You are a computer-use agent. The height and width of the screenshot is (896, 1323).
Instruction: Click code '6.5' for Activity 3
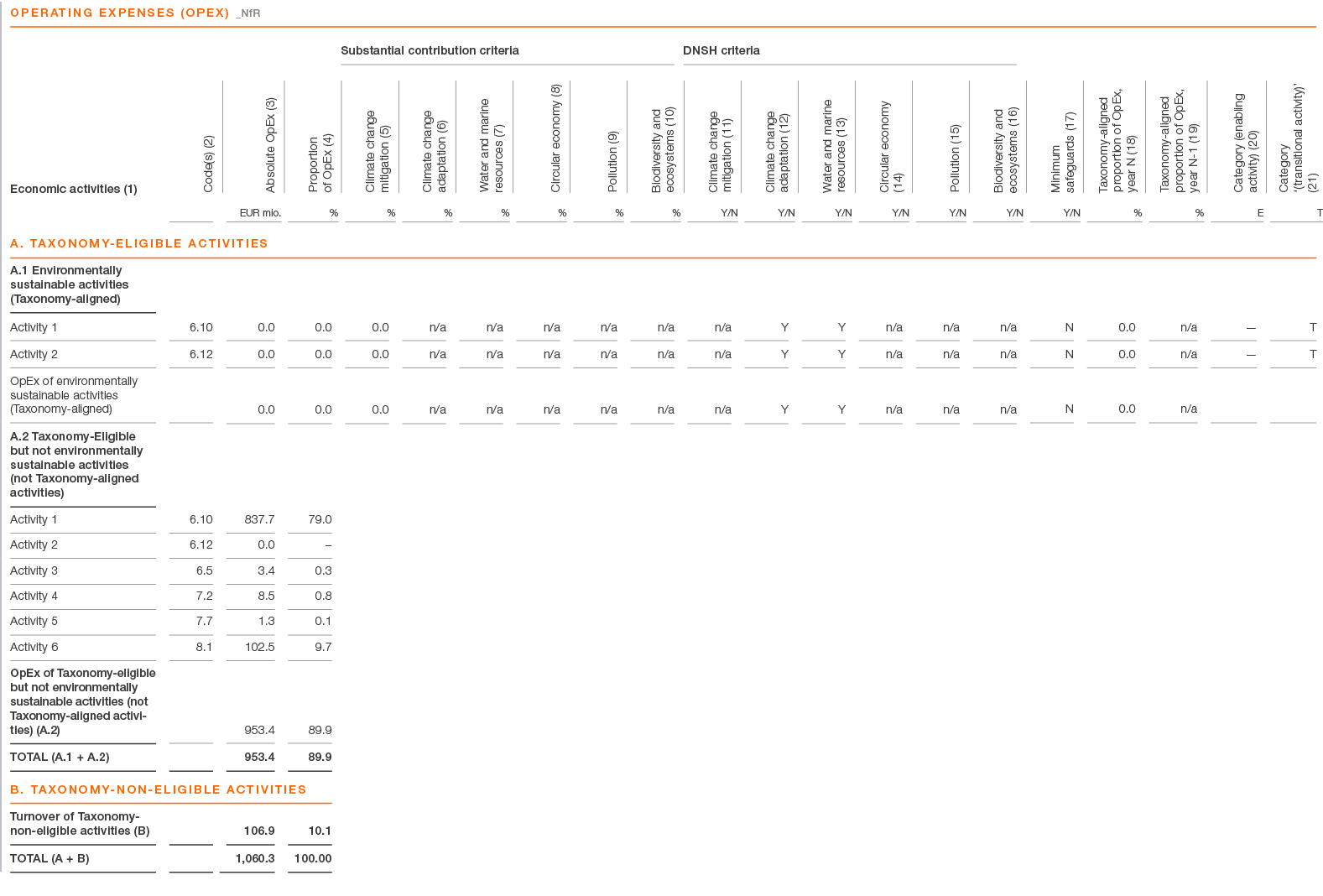coord(204,570)
